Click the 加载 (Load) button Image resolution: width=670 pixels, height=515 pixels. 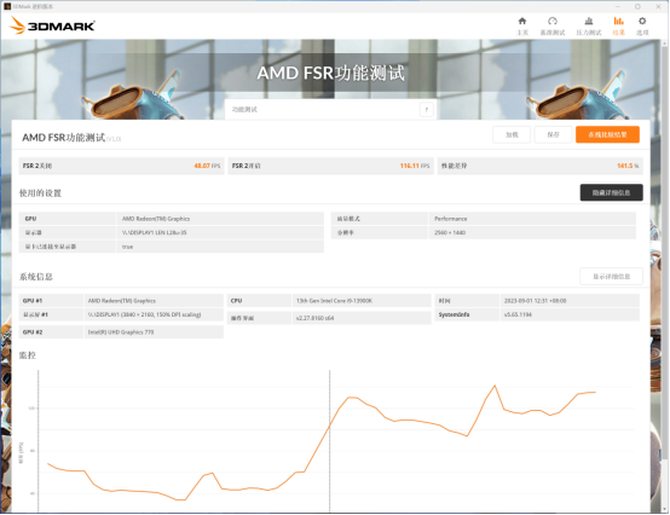click(x=511, y=135)
